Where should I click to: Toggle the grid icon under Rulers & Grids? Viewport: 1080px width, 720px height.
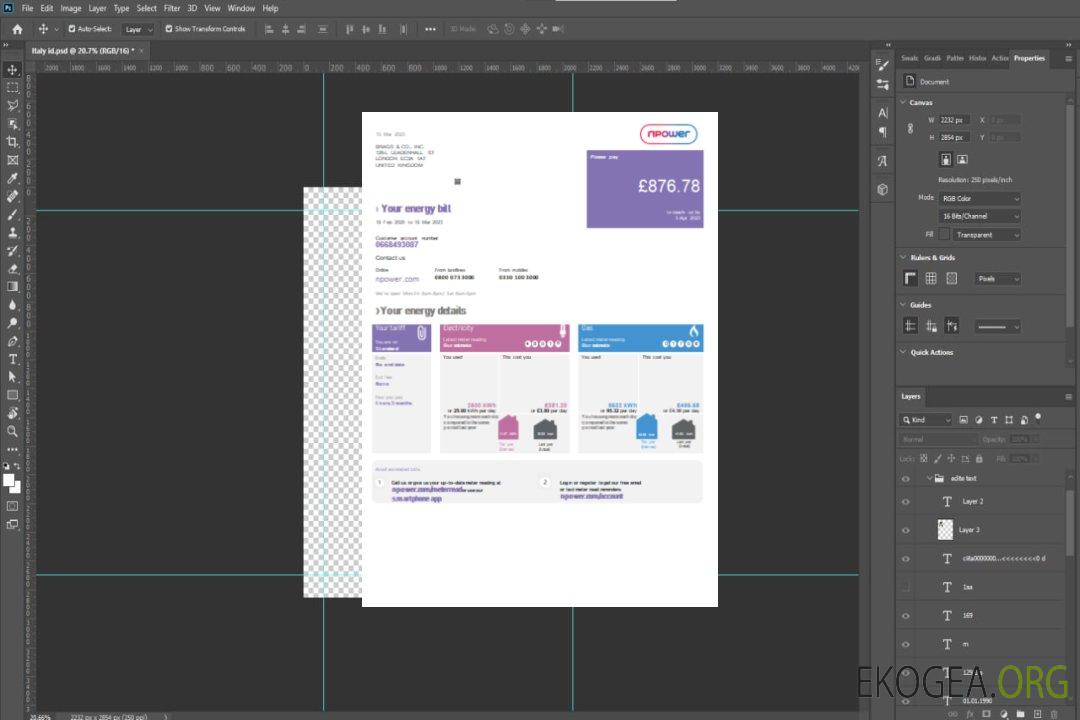pos(931,279)
